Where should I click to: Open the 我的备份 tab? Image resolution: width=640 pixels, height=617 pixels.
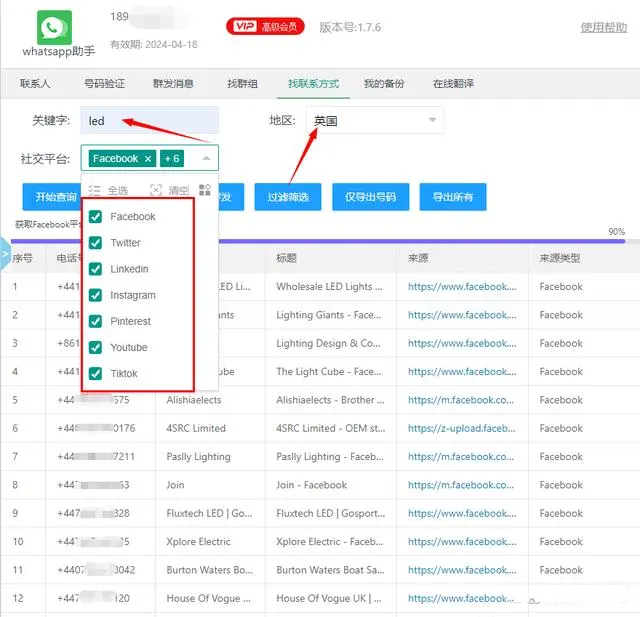tap(384, 84)
